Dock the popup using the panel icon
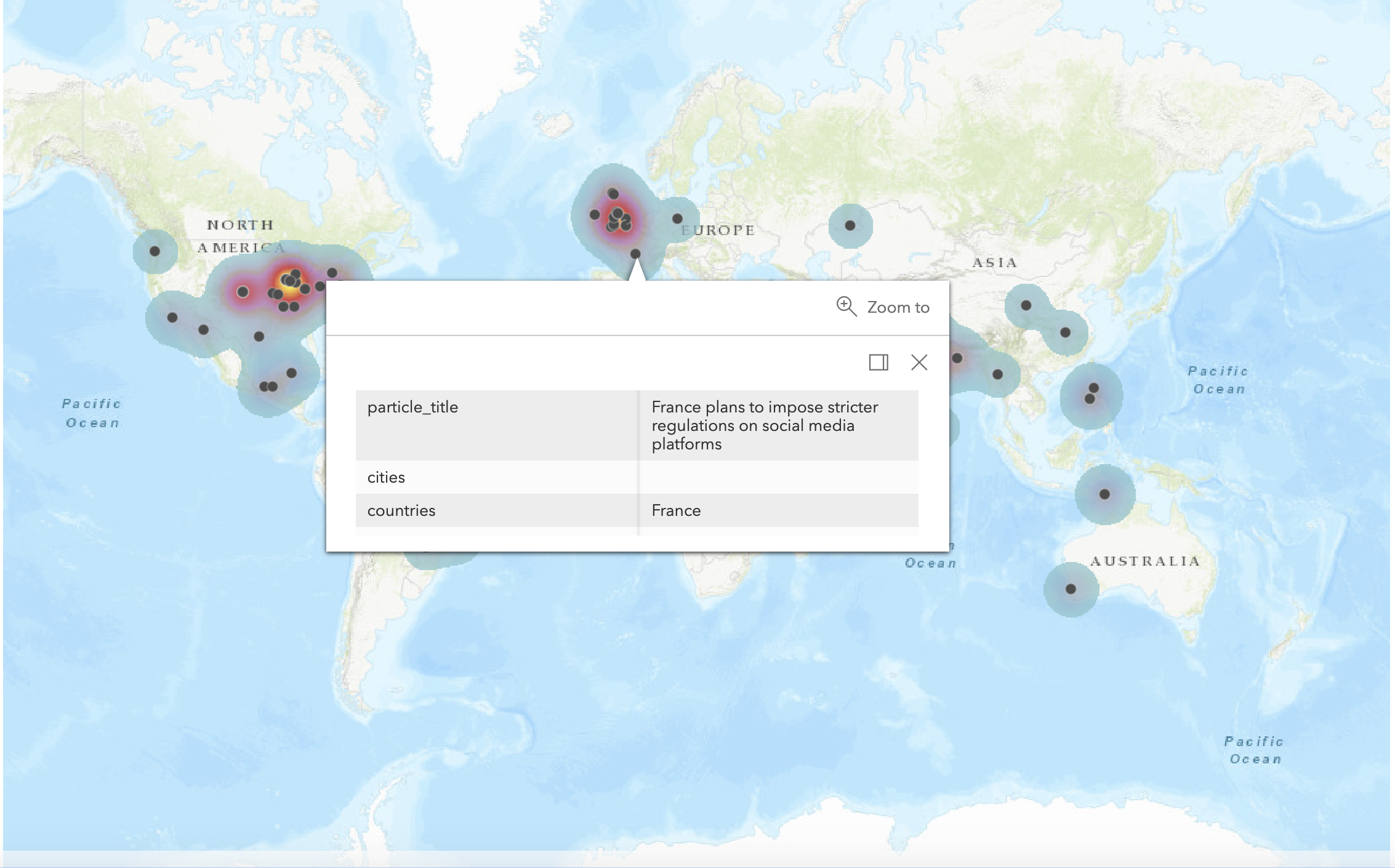 [x=878, y=362]
